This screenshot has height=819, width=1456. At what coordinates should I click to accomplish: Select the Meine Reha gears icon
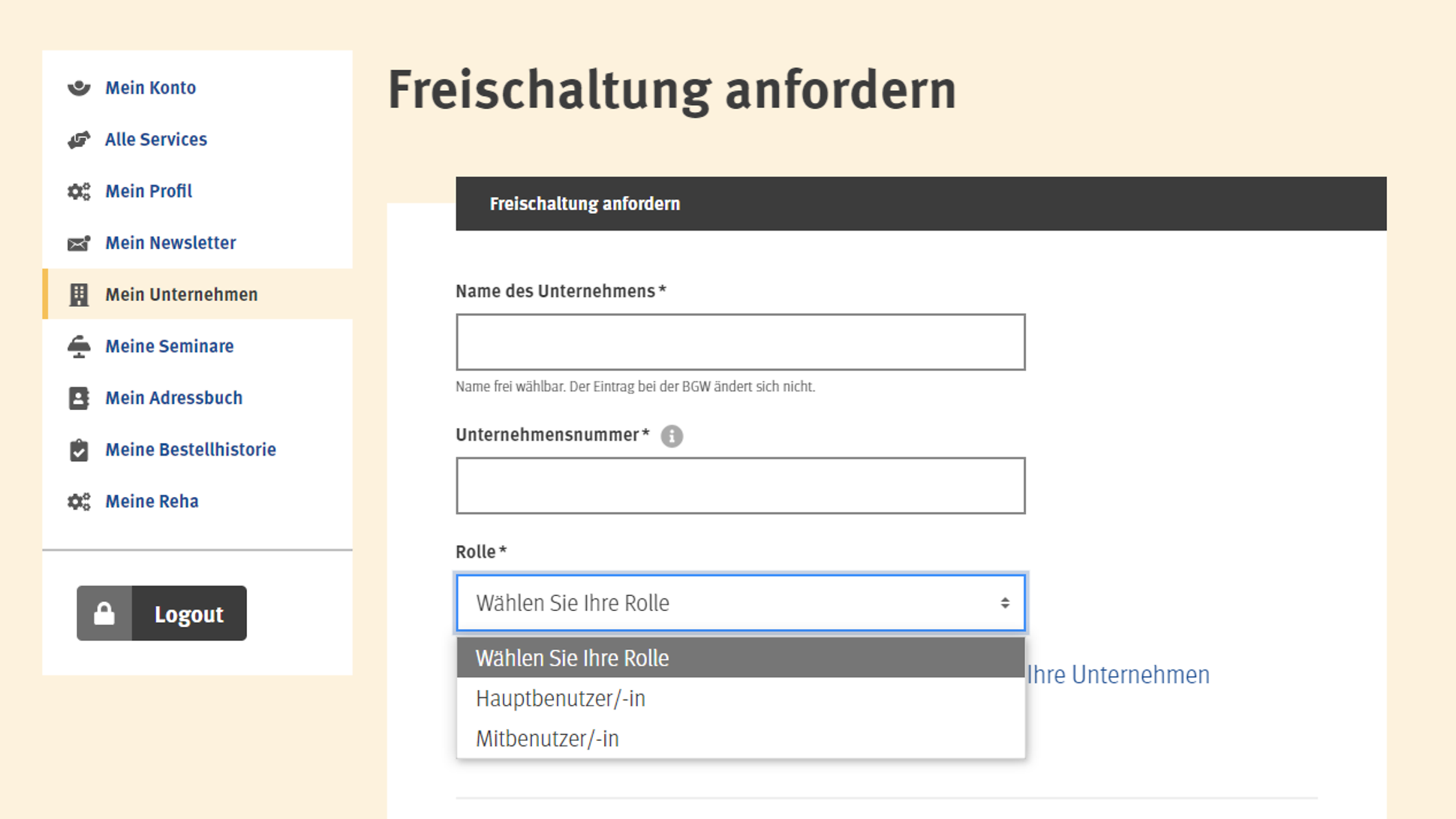79,501
